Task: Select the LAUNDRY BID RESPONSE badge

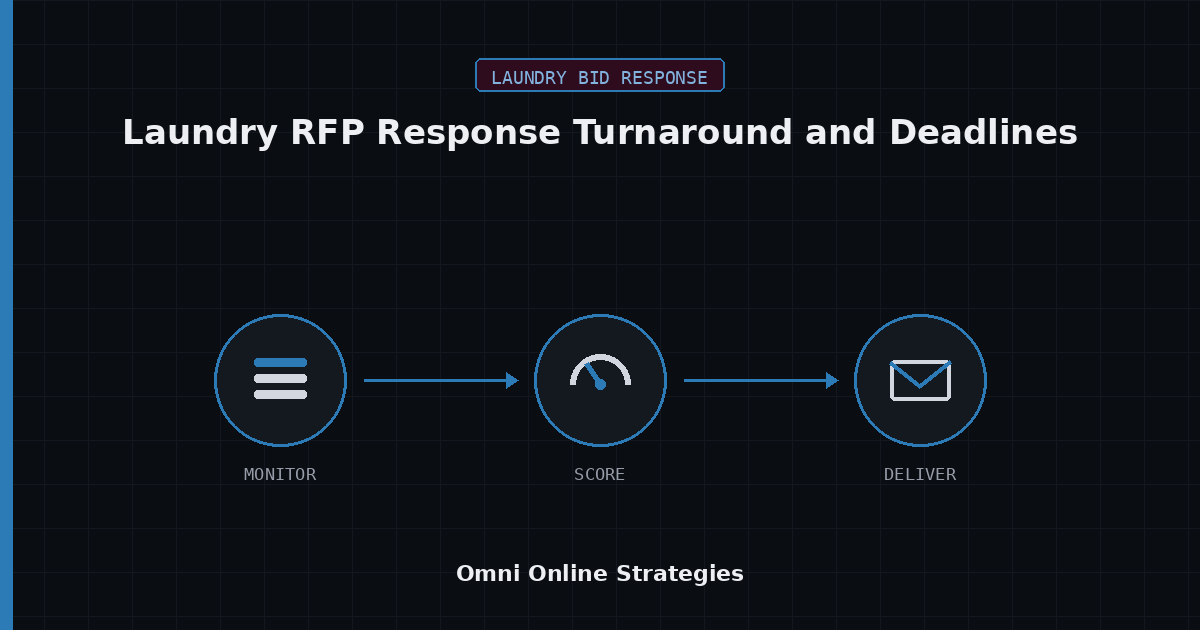Action: [x=600, y=76]
